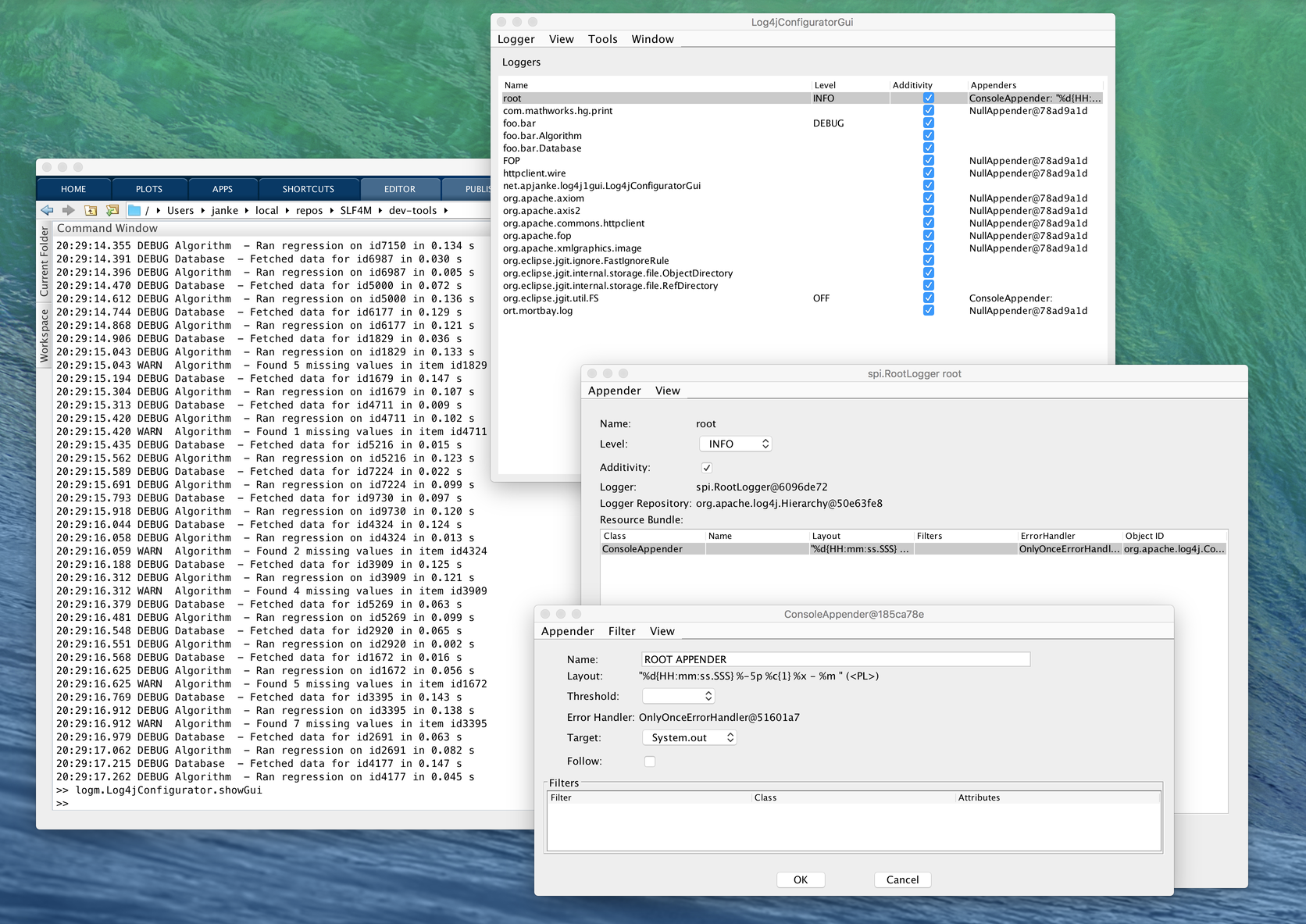This screenshot has width=1306, height=924.
Task: Switch to the PLOTS tab in MATLAB
Action: [149, 189]
